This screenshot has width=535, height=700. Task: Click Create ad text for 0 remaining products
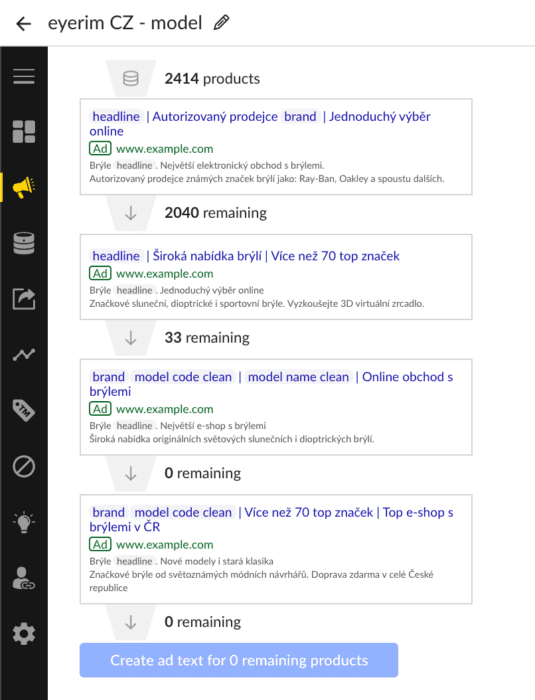click(x=239, y=660)
